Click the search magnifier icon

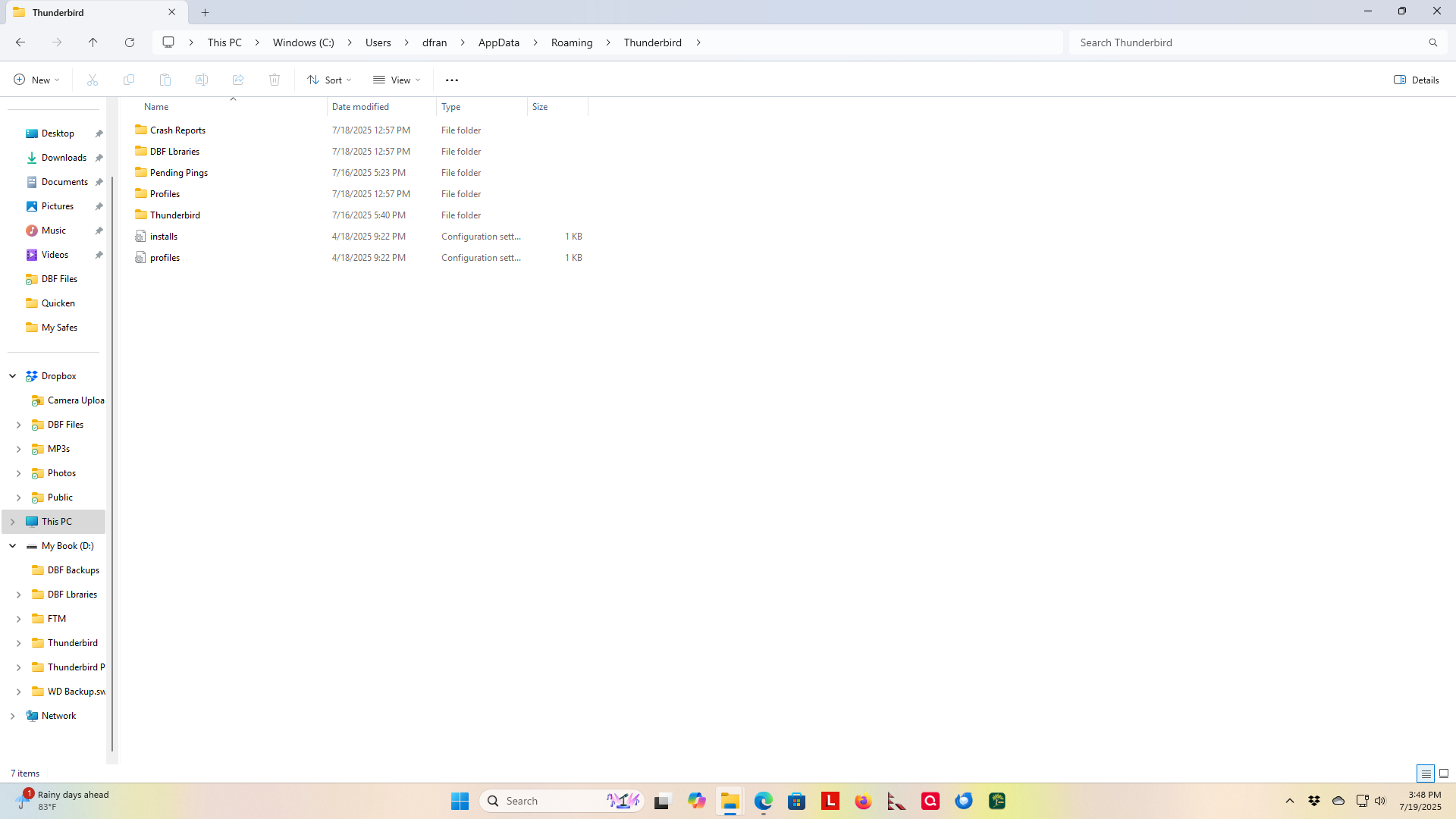pos(1433,42)
